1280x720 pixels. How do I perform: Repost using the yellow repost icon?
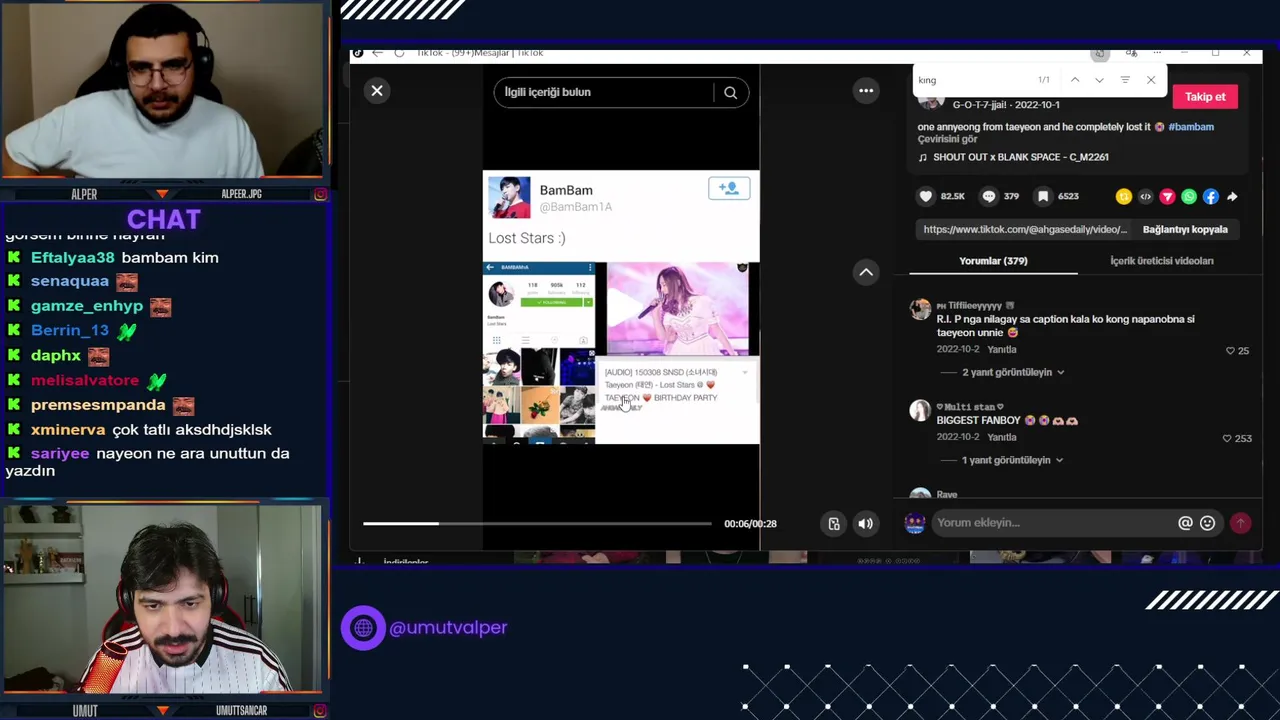click(x=1124, y=197)
